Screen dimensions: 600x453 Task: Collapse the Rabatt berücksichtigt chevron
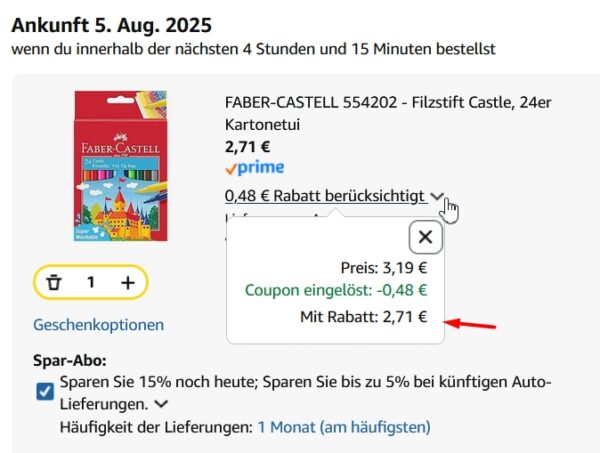(x=437, y=196)
